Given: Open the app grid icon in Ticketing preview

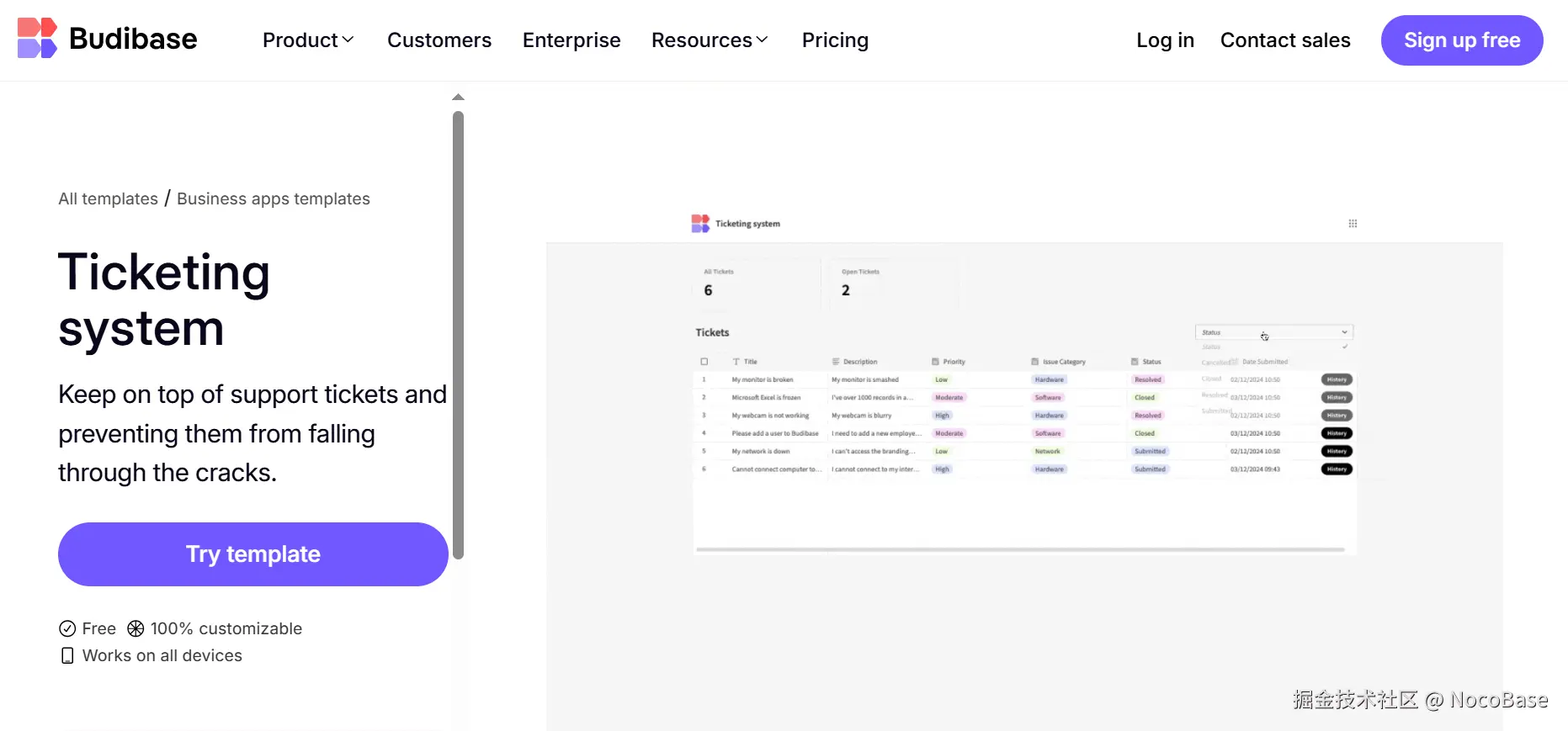Looking at the screenshot, I should click(x=1353, y=224).
